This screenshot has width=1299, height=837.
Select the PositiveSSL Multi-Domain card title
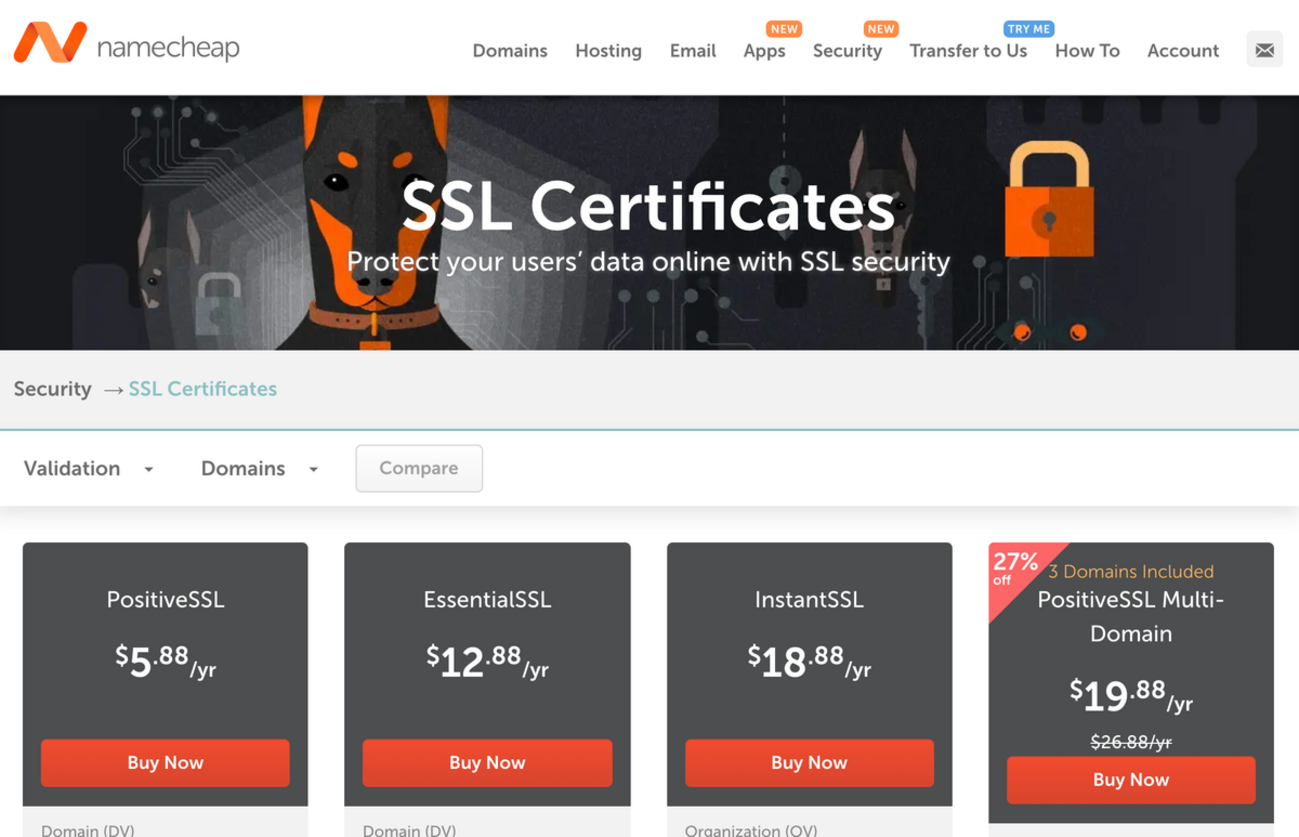coord(1131,616)
